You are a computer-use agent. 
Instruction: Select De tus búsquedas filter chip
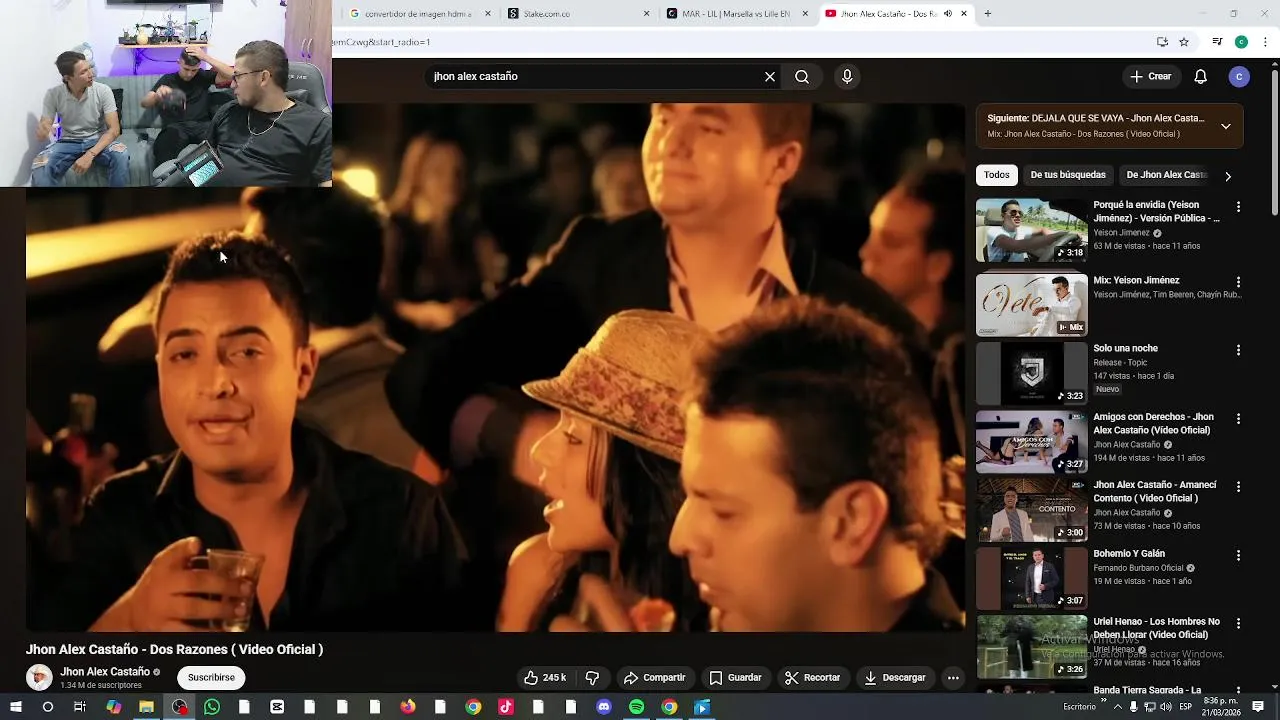click(x=1068, y=175)
